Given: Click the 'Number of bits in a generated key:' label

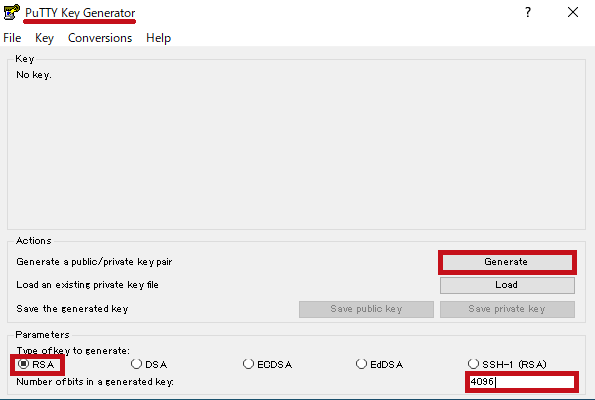Looking at the screenshot, I should pos(95,382).
